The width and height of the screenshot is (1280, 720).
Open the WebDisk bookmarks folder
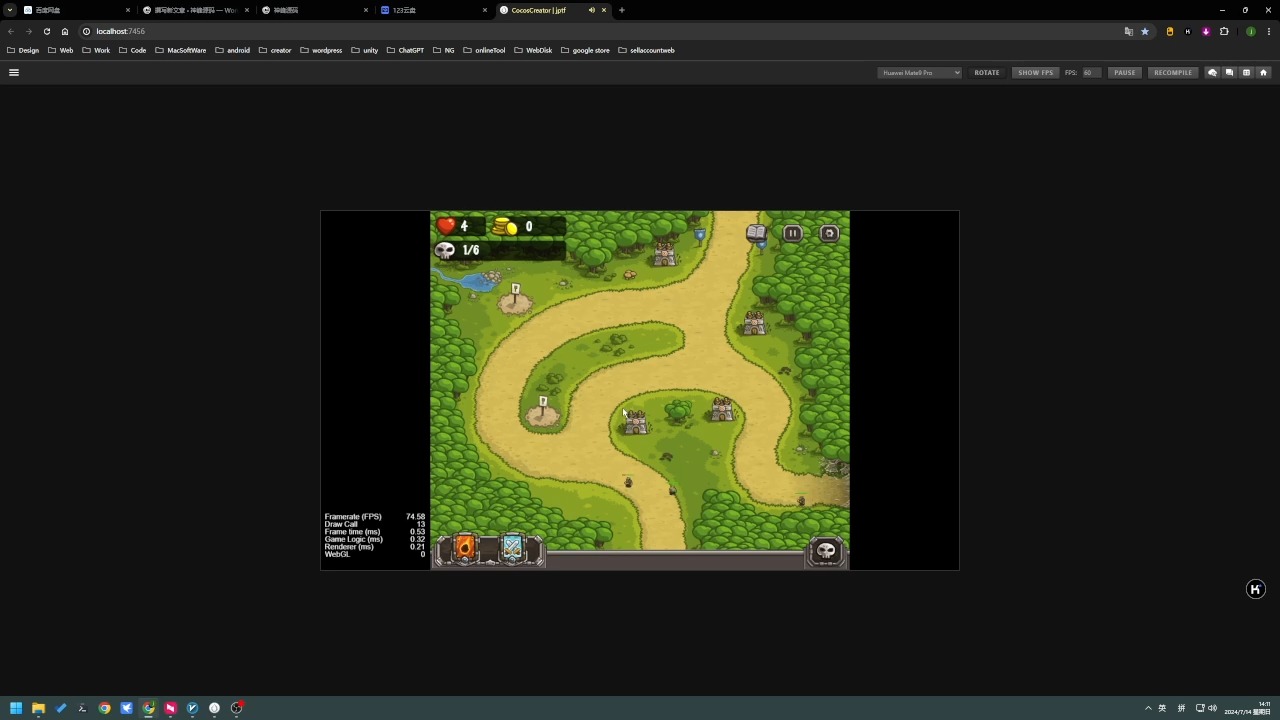pyautogui.click(x=533, y=50)
